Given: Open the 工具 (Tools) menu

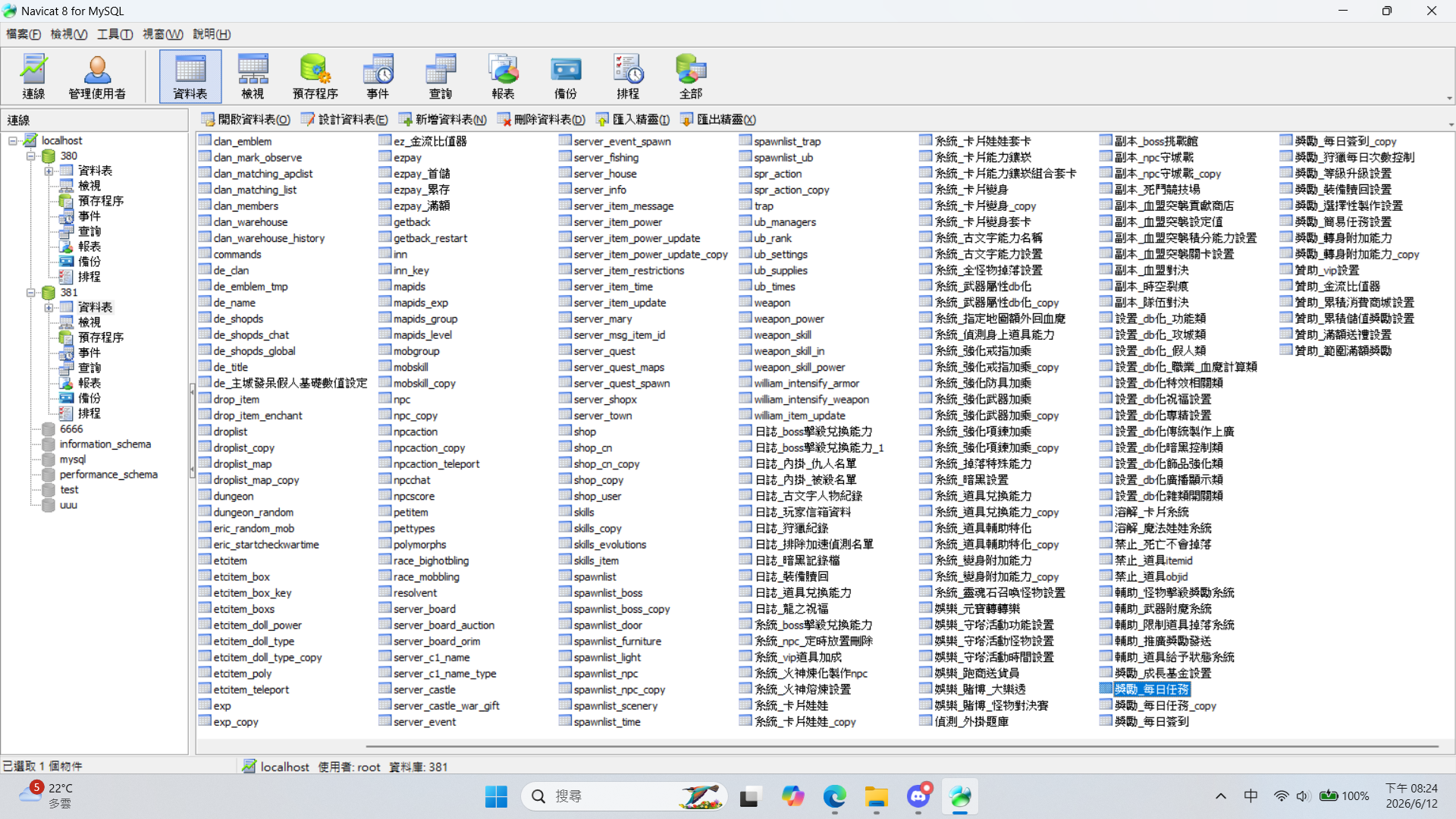Looking at the screenshot, I should tap(115, 34).
